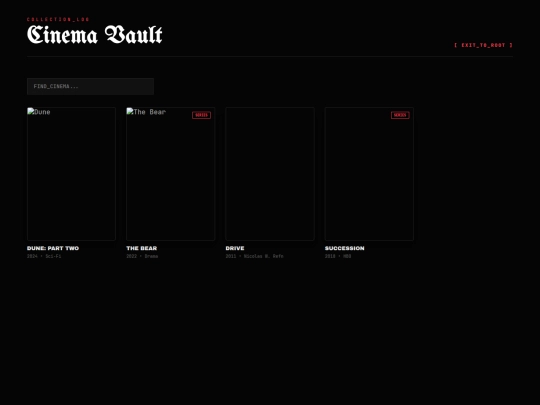
Task: Click the COLLECTION_LOG label
Action: [x=58, y=19]
